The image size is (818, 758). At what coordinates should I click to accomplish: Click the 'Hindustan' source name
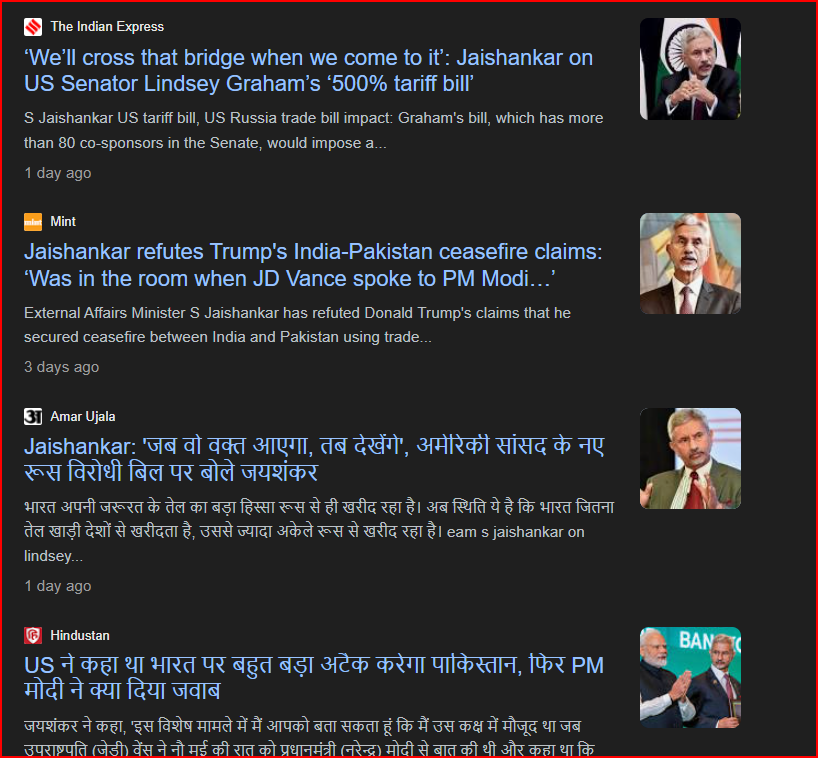point(80,635)
